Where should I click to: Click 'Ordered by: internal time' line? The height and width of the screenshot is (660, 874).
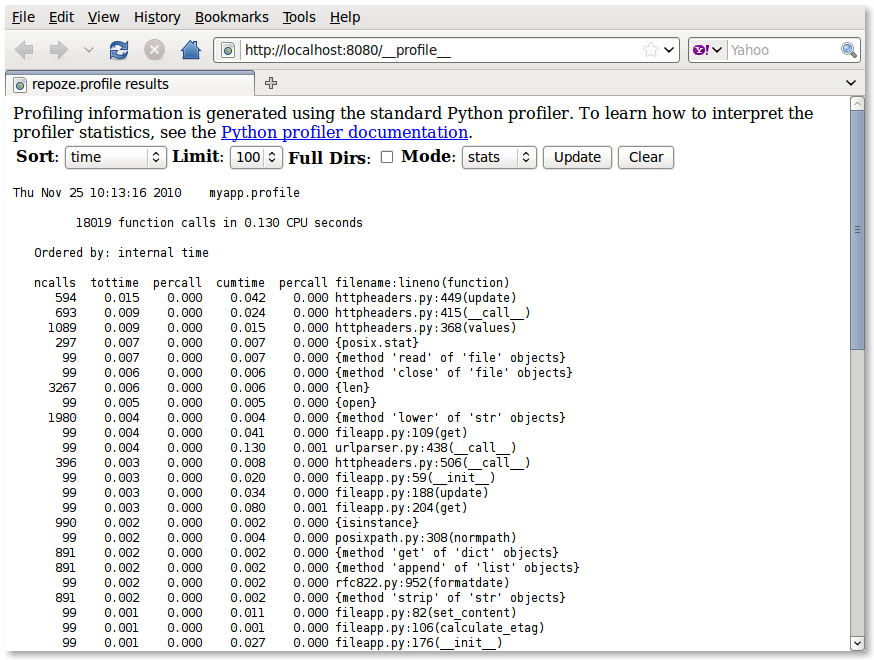[122, 253]
